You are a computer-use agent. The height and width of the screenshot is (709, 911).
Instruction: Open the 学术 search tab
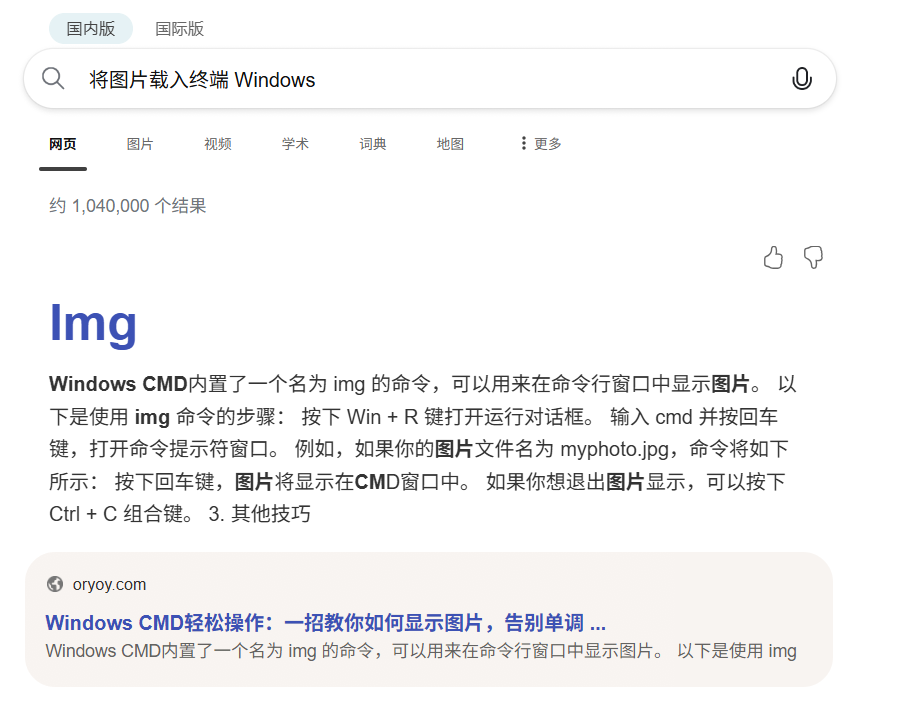295,144
